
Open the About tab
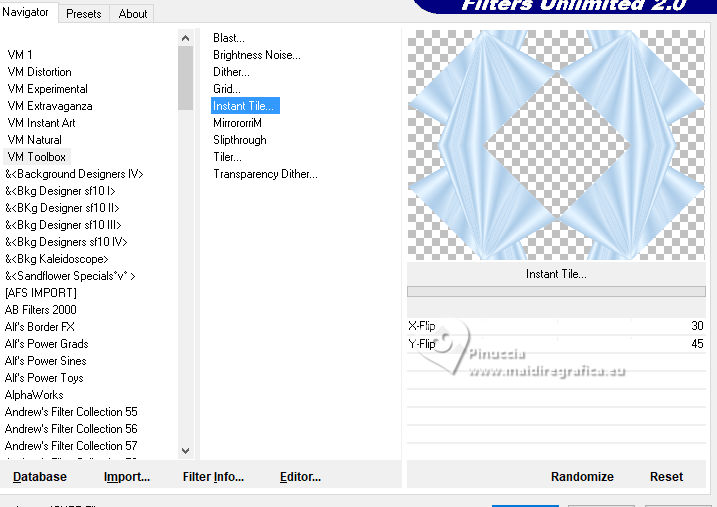click(x=133, y=14)
